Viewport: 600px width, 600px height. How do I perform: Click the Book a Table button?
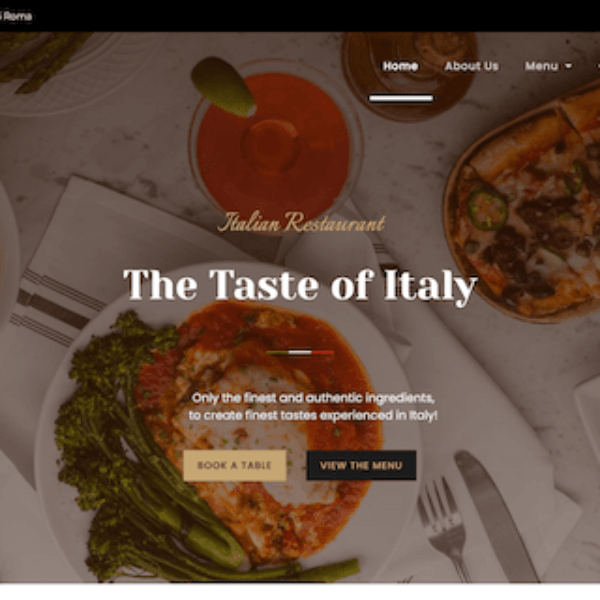pyautogui.click(x=235, y=465)
